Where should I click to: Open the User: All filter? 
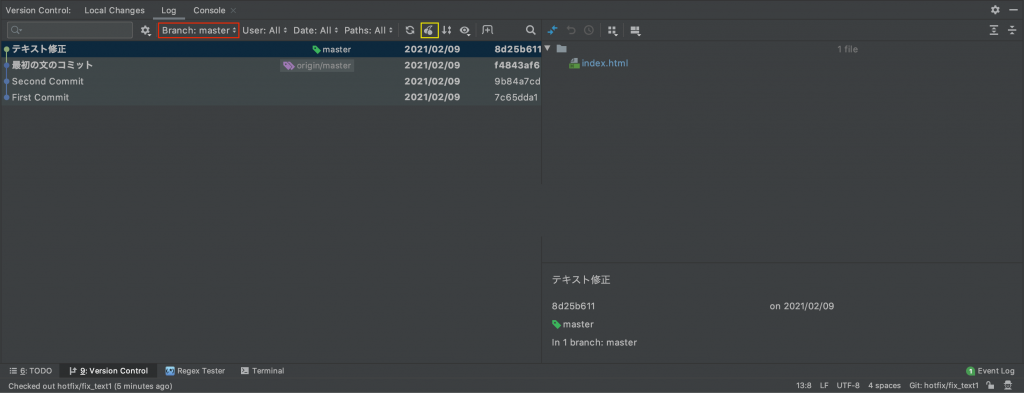click(x=264, y=30)
